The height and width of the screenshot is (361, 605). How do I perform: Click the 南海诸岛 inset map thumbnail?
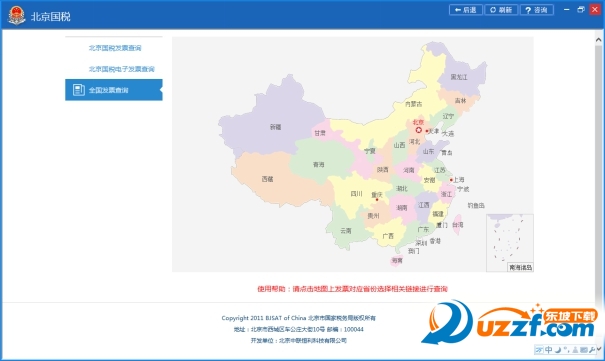[x=510, y=243]
